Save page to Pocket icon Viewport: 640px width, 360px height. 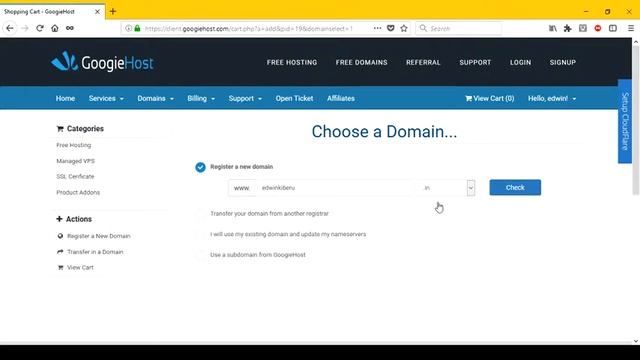[391, 28]
